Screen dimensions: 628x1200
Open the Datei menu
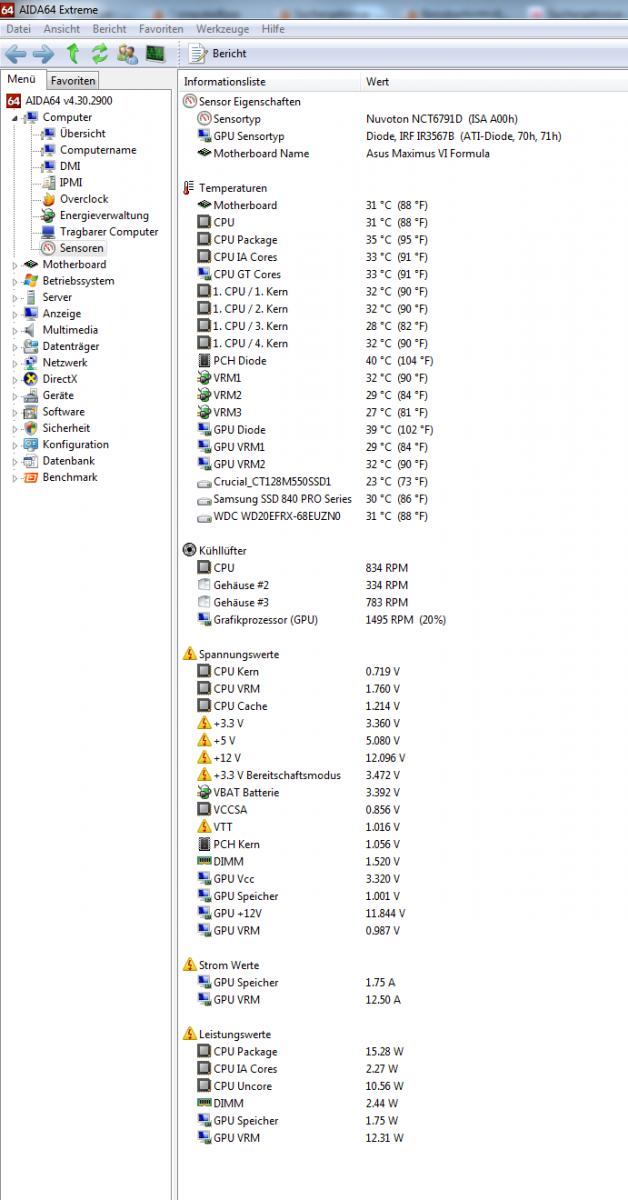(19, 29)
